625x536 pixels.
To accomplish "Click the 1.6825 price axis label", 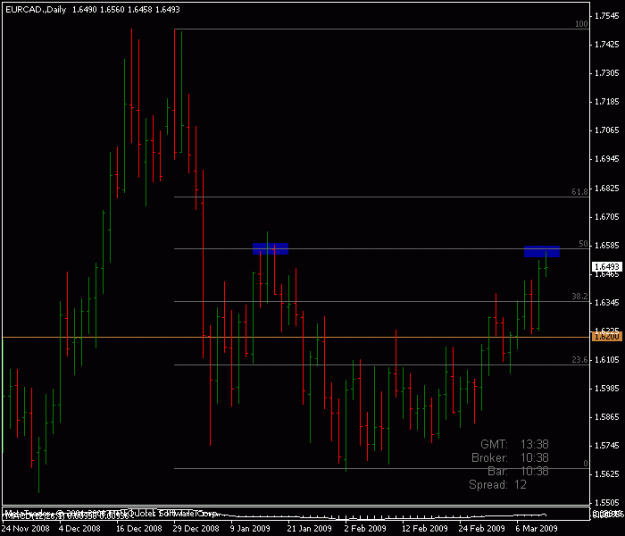I will tap(607, 188).
